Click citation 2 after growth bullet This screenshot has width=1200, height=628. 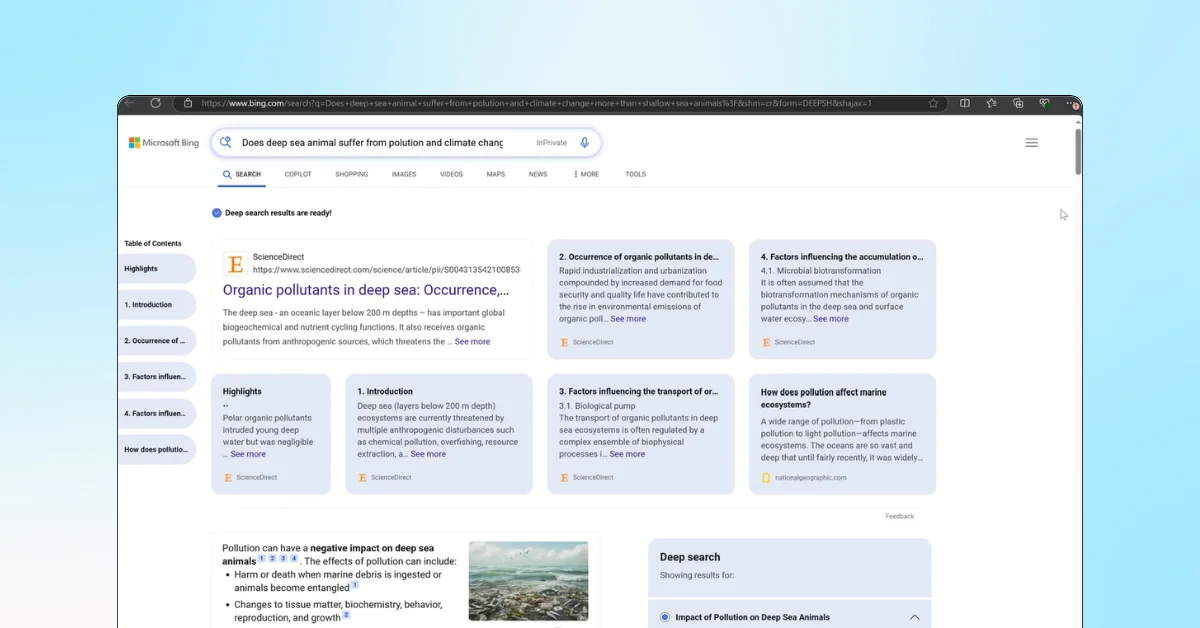click(346, 615)
